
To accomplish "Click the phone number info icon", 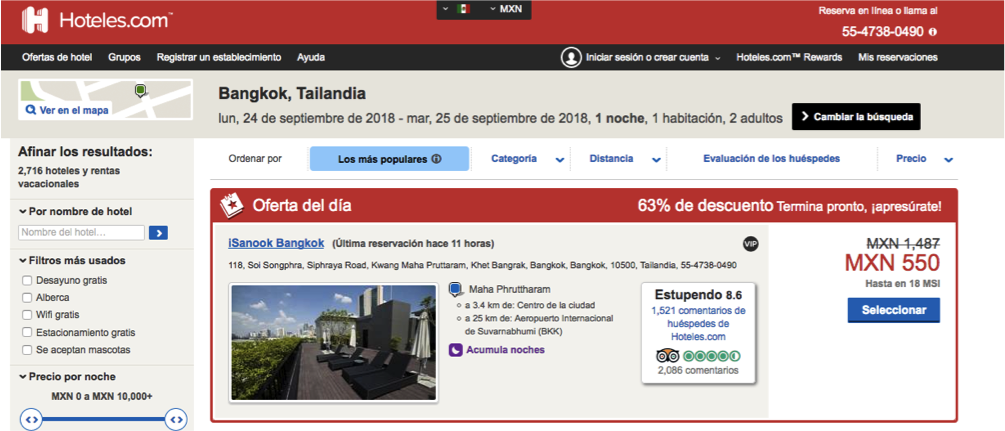I will coord(933,31).
